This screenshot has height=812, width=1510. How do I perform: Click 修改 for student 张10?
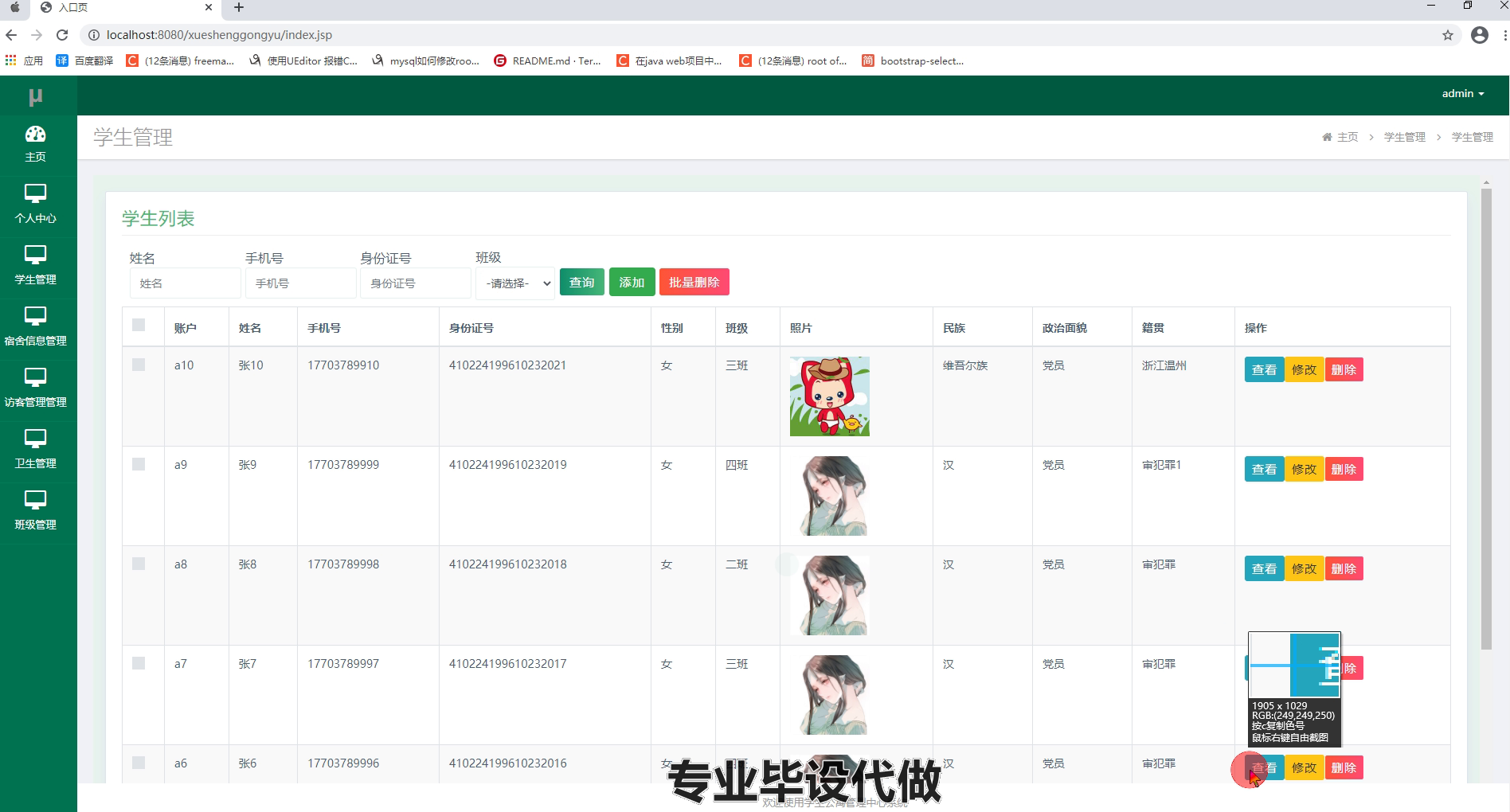pyautogui.click(x=1304, y=369)
